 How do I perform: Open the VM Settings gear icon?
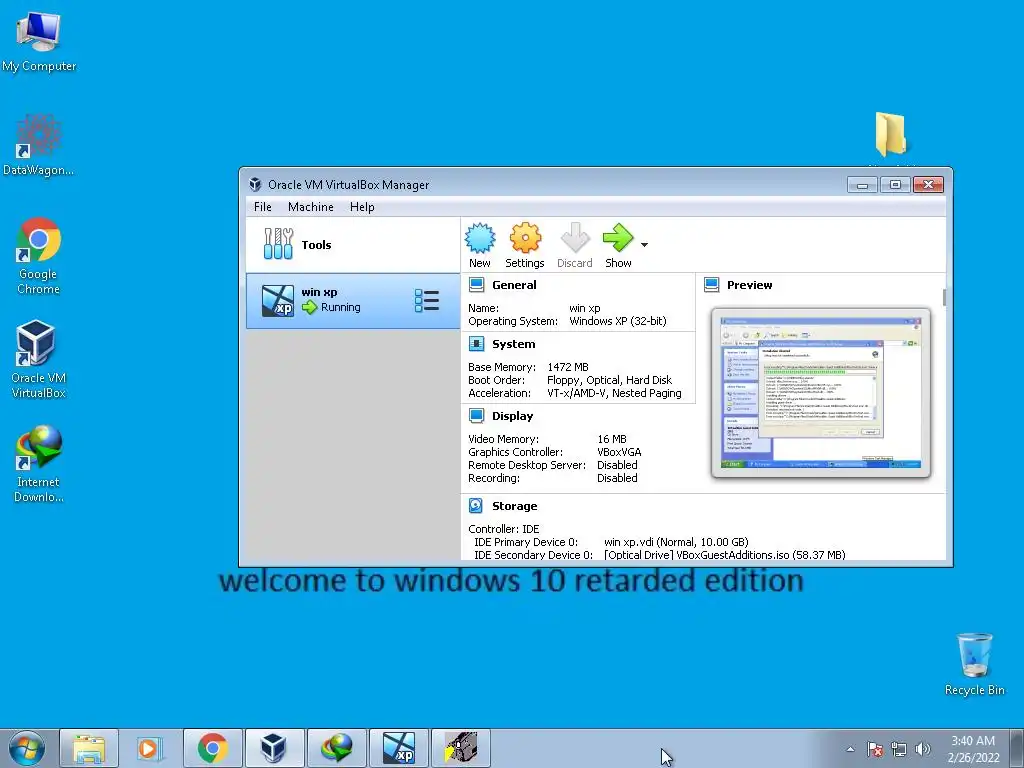[x=525, y=238]
